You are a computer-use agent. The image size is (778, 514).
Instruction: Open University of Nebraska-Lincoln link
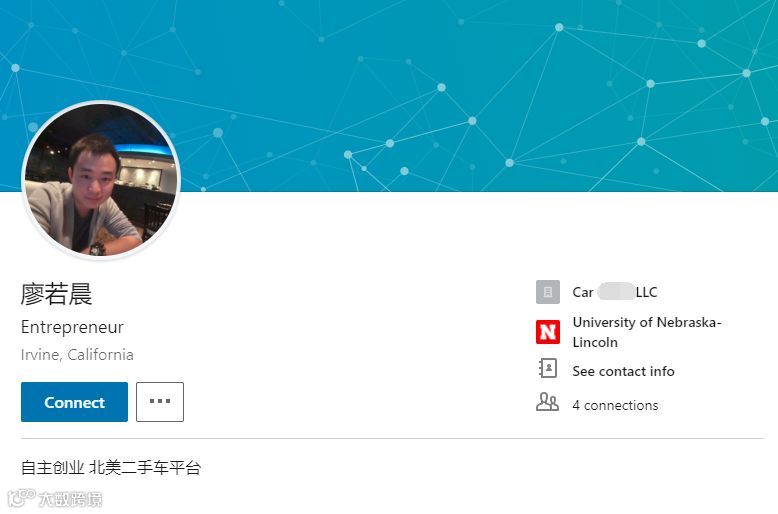coord(647,332)
